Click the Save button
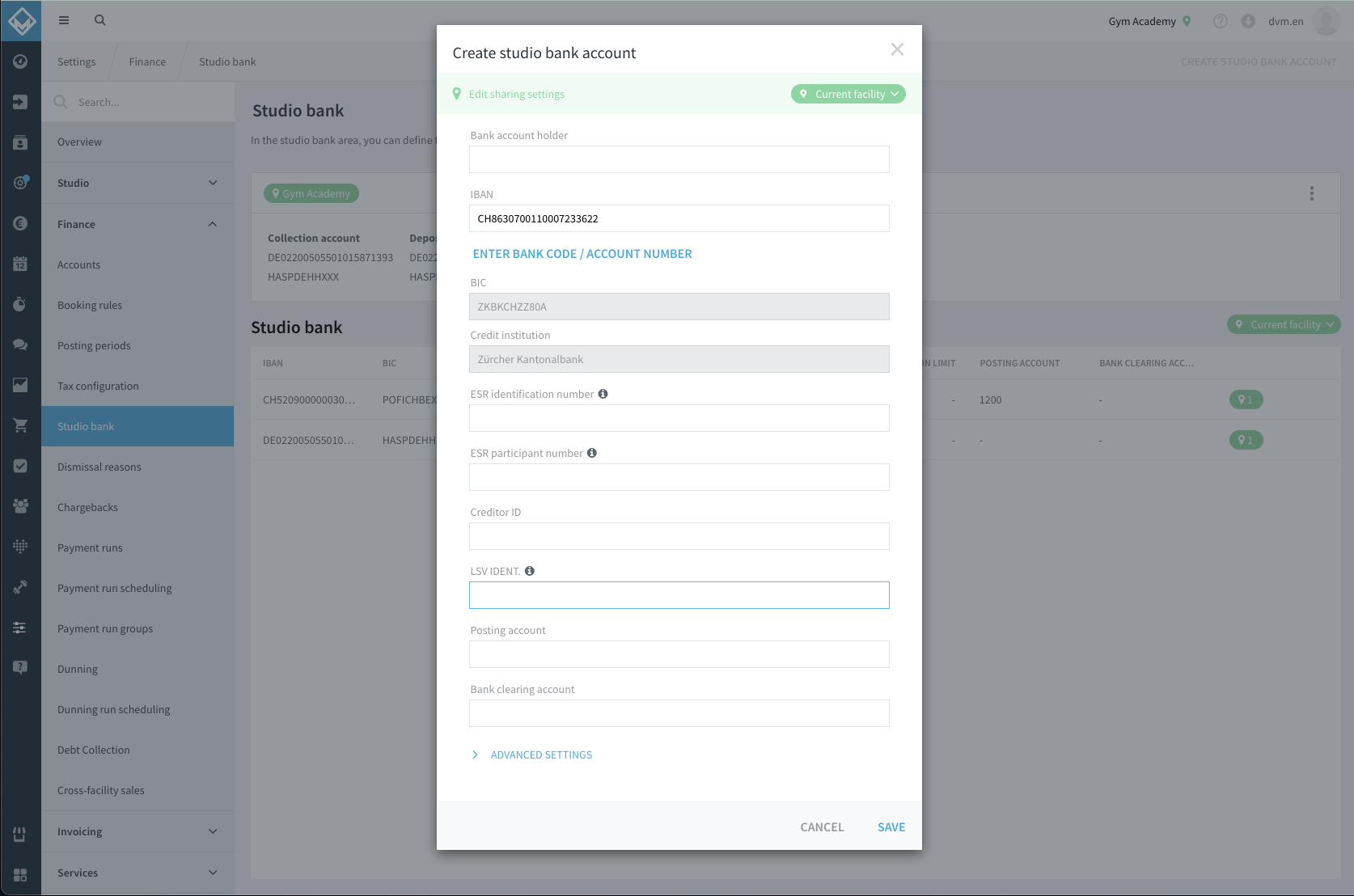1354x896 pixels. point(891,826)
